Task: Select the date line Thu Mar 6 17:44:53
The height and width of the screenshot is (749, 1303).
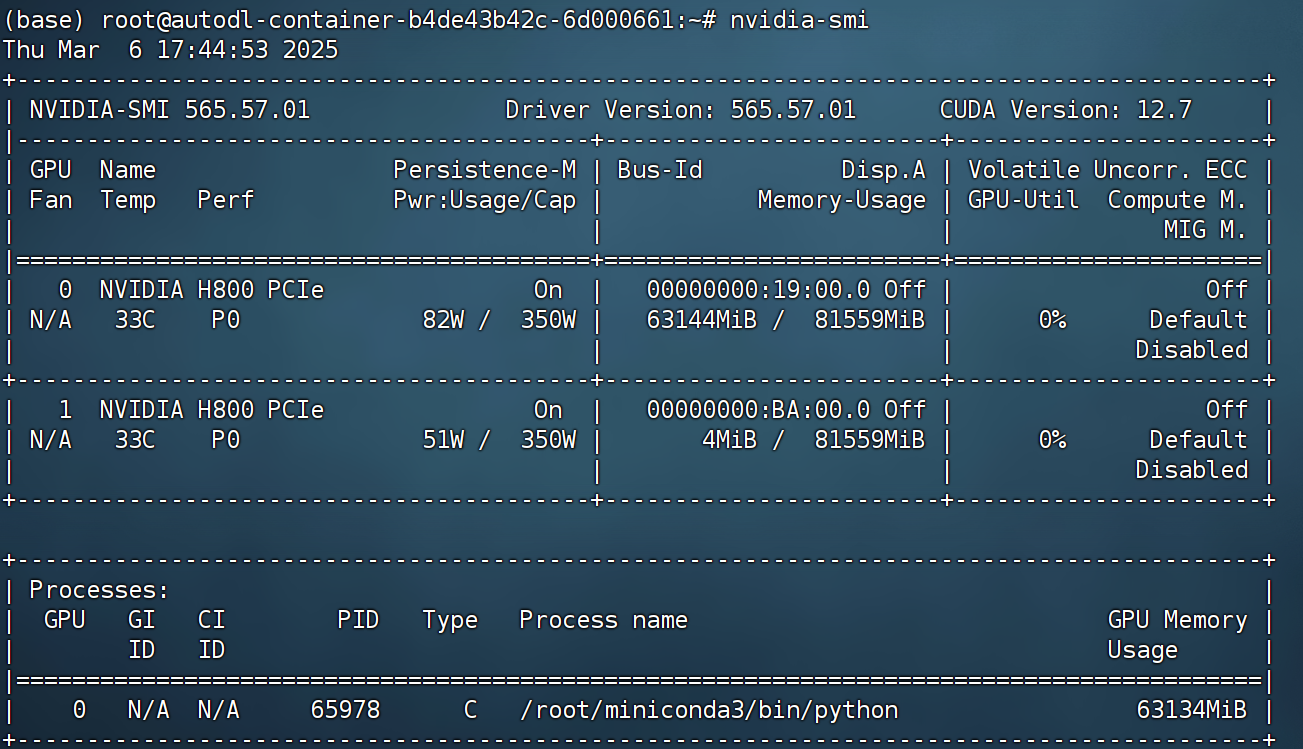Action: point(171,50)
